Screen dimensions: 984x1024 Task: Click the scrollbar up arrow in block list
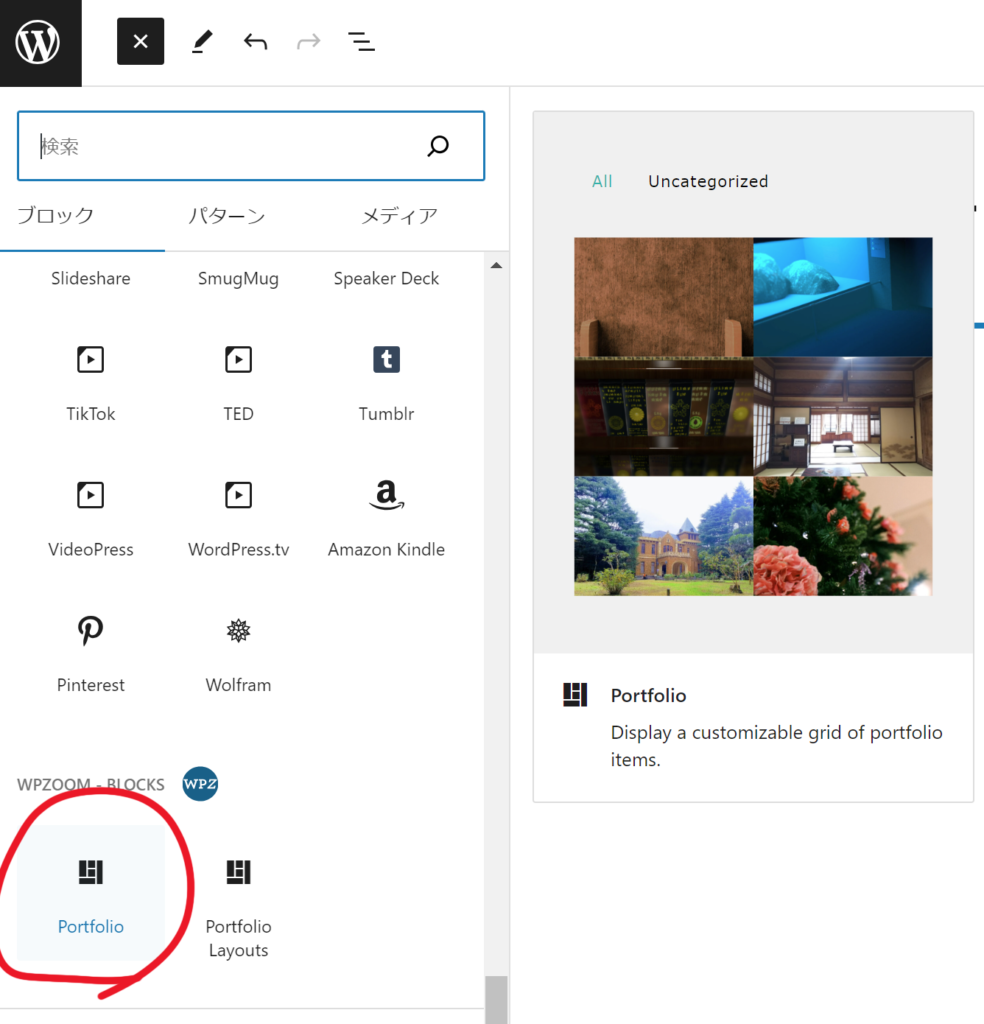click(x=496, y=266)
